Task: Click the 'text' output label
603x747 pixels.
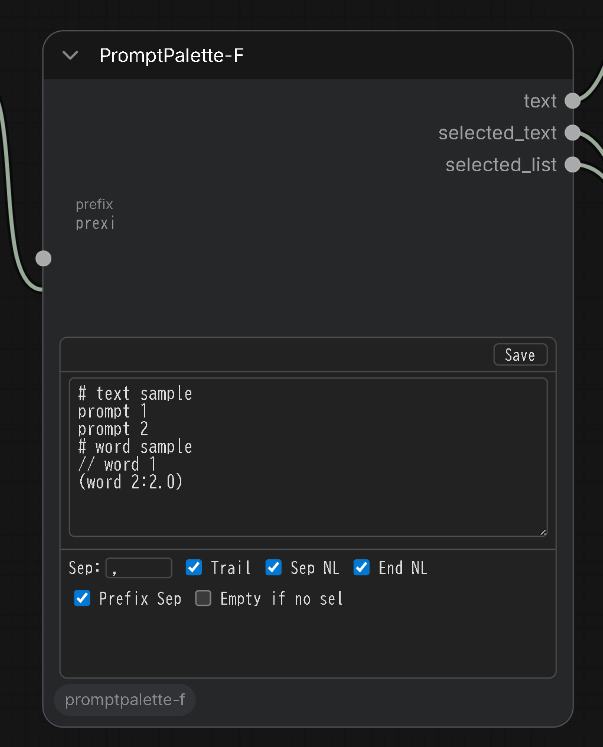Action: point(540,101)
